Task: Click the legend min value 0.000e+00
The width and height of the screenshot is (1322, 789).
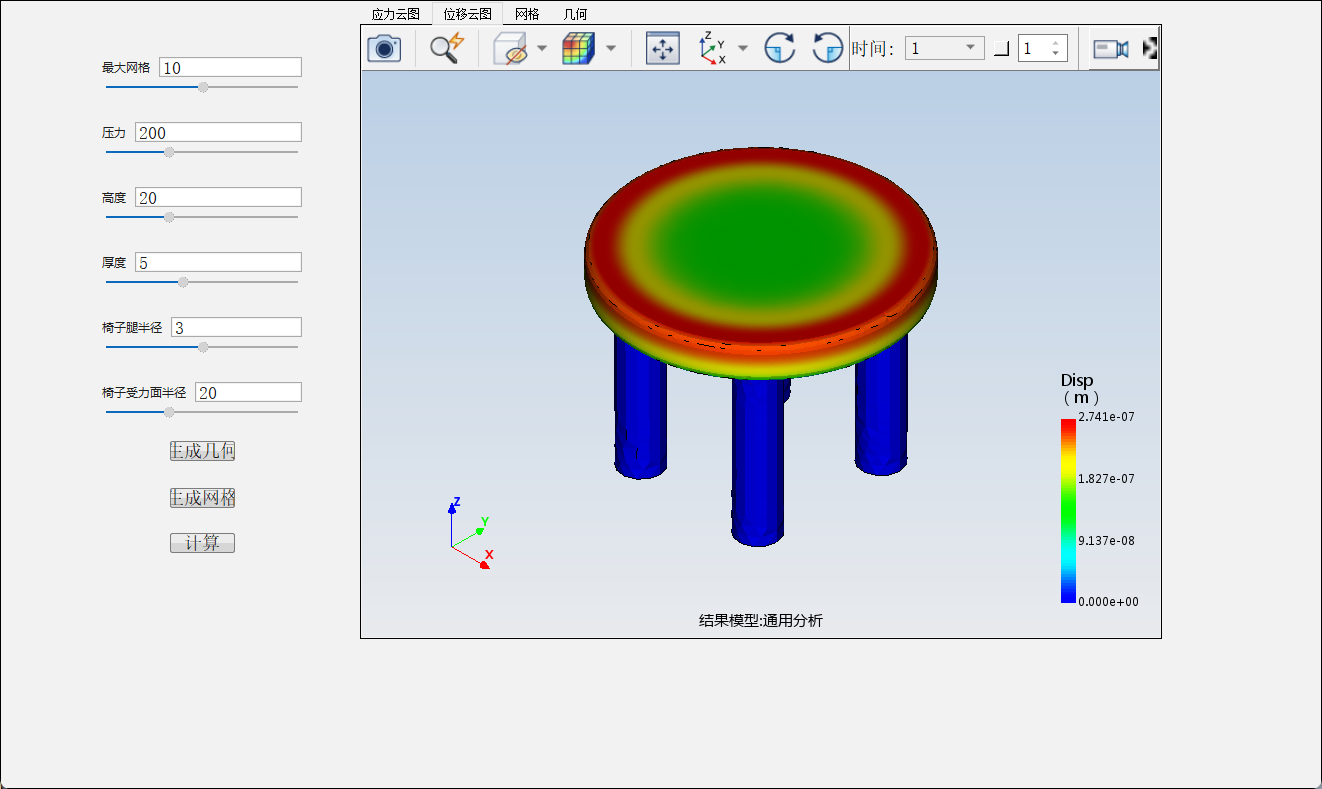Action: 1108,602
